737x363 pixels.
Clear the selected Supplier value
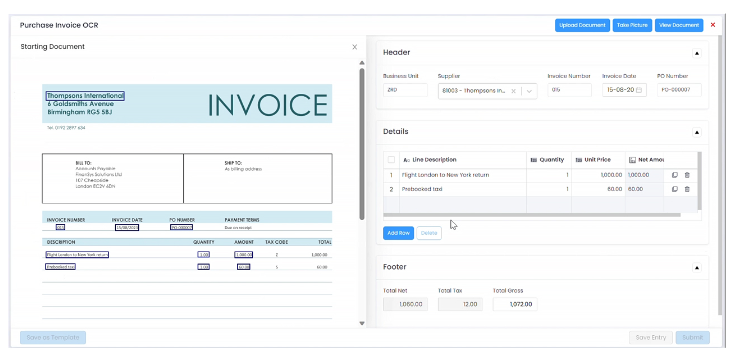coord(513,91)
